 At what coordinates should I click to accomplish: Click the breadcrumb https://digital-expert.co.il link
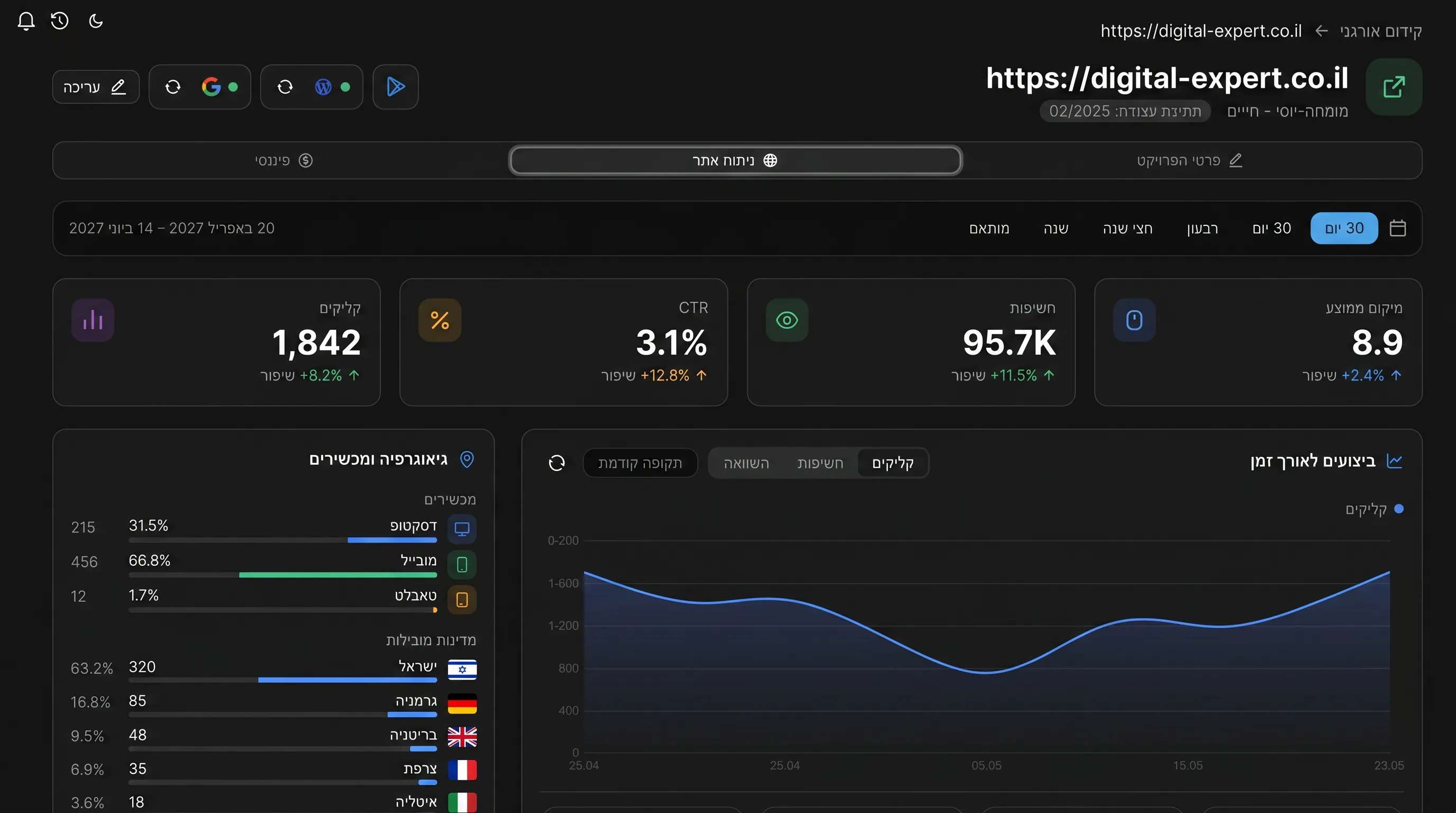click(x=1201, y=31)
